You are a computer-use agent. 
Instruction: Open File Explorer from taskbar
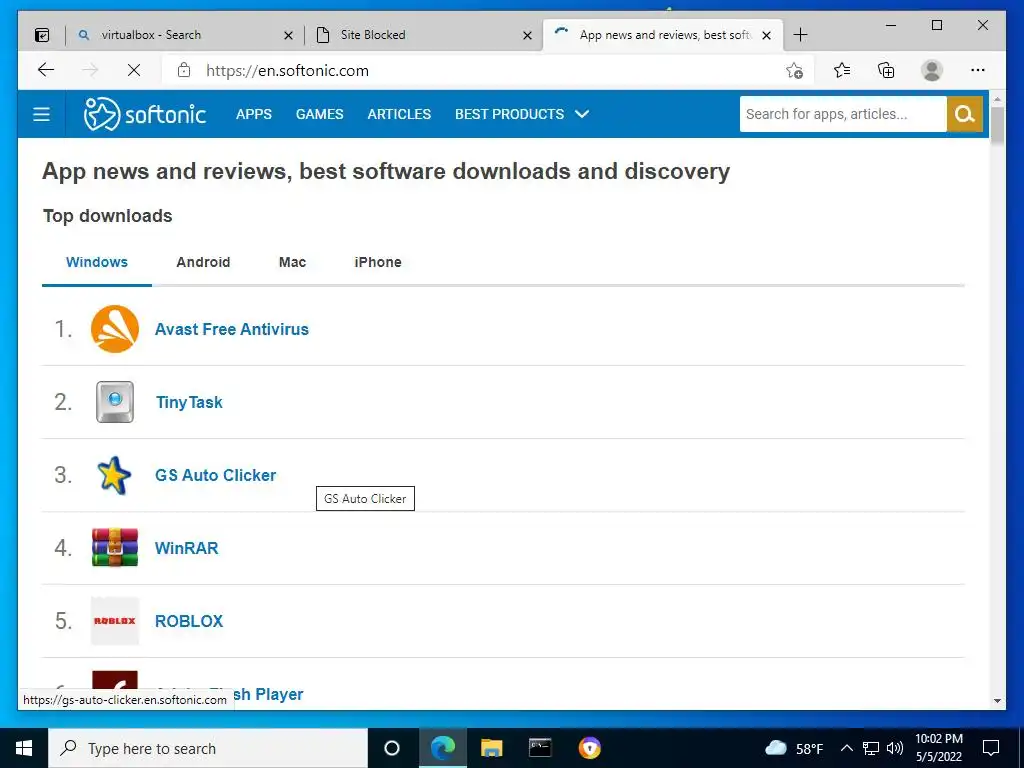coord(492,748)
